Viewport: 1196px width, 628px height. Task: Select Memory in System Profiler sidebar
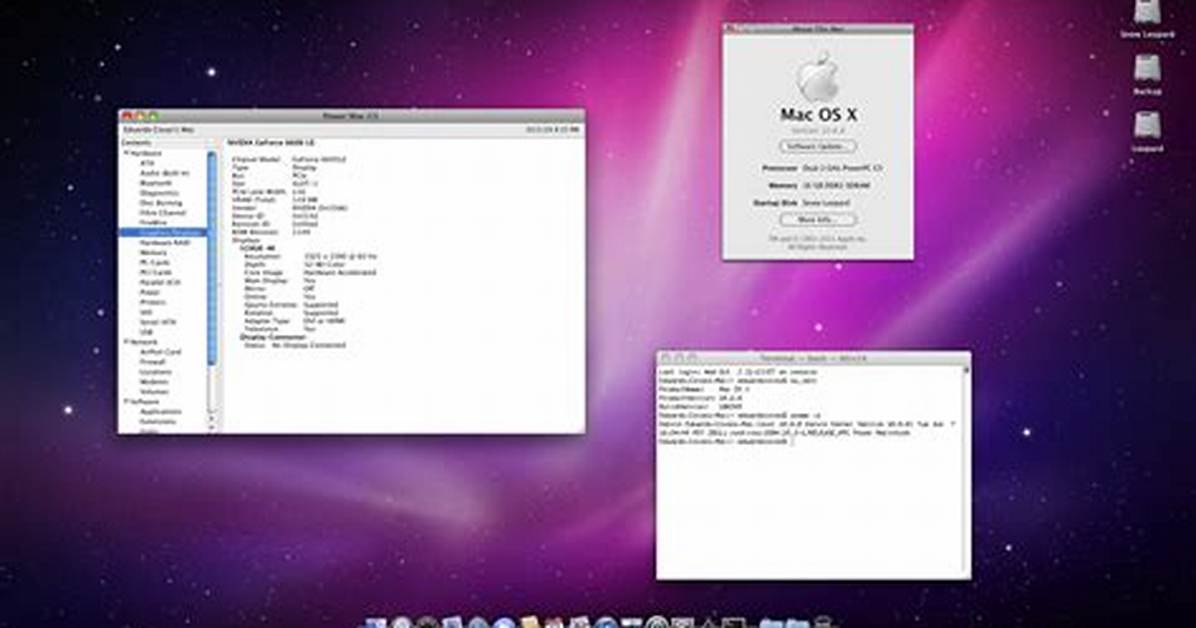[x=153, y=253]
